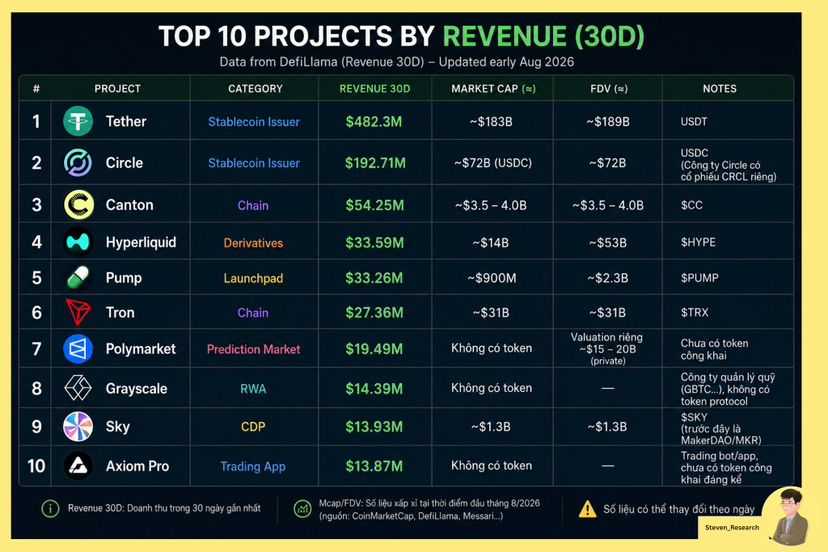The width and height of the screenshot is (828, 552).
Task: Click the $54.25M revenue value
Action: coord(374,205)
